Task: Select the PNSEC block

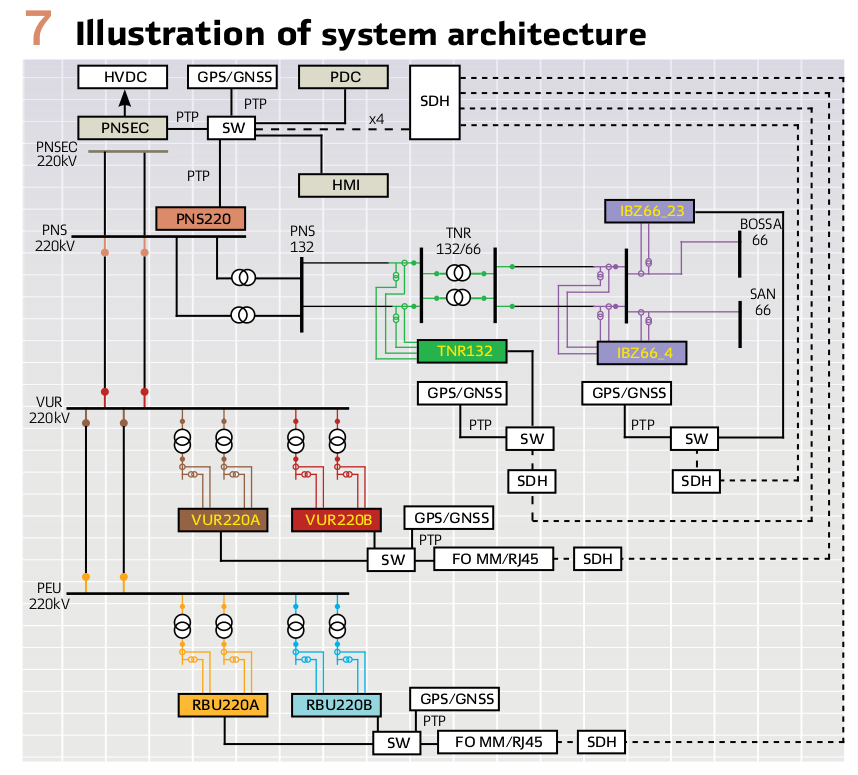Action: 123,128
